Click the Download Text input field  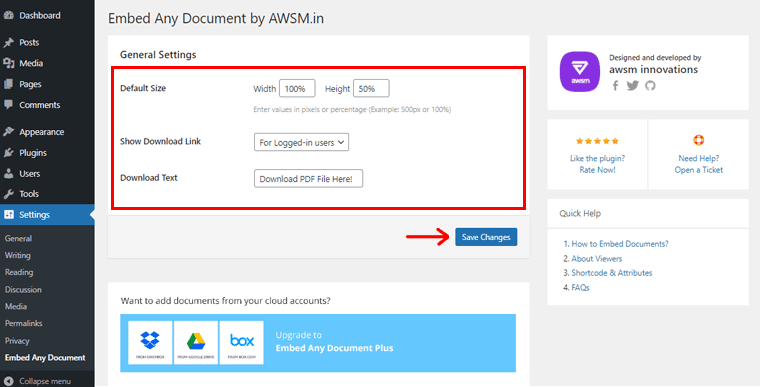[x=308, y=178]
